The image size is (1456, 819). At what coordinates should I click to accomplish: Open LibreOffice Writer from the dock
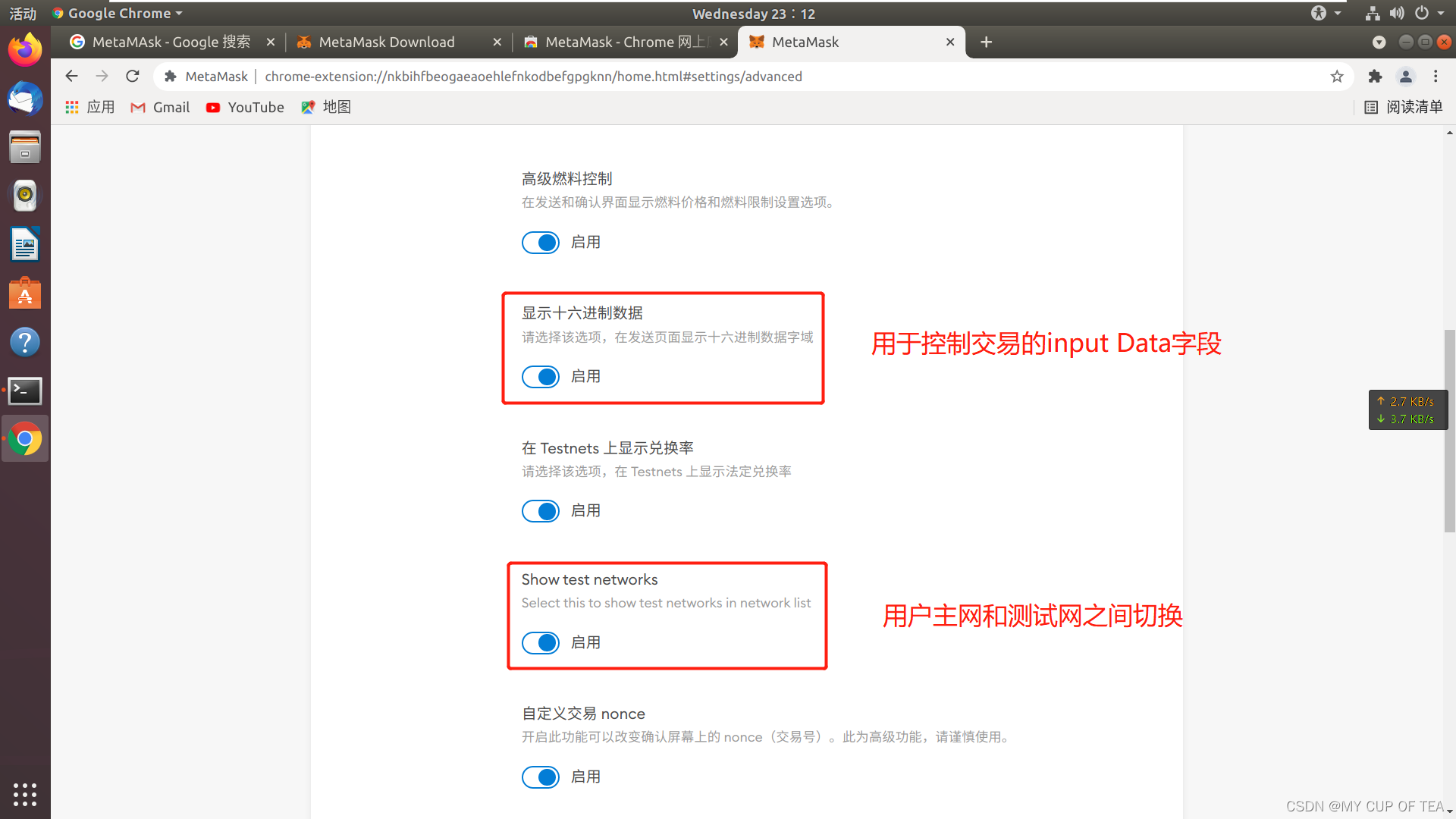pyautogui.click(x=25, y=245)
